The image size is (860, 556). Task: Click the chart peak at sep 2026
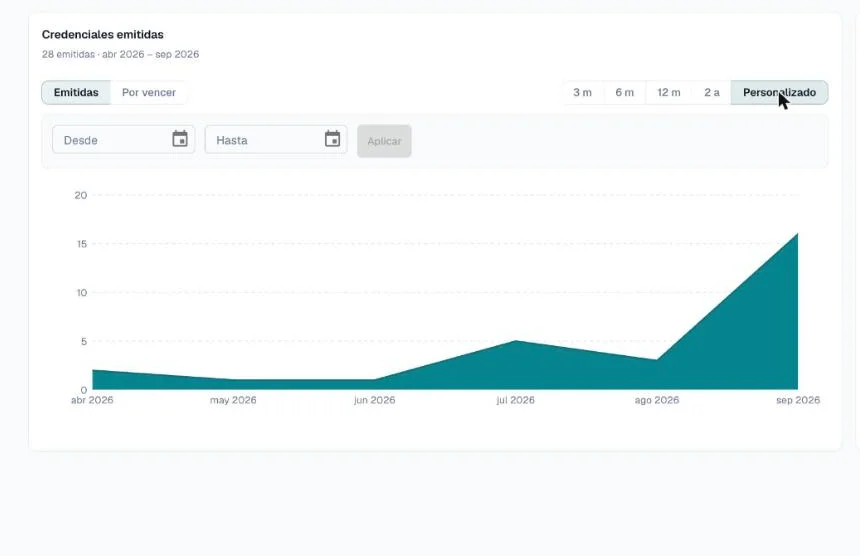(x=797, y=234)
